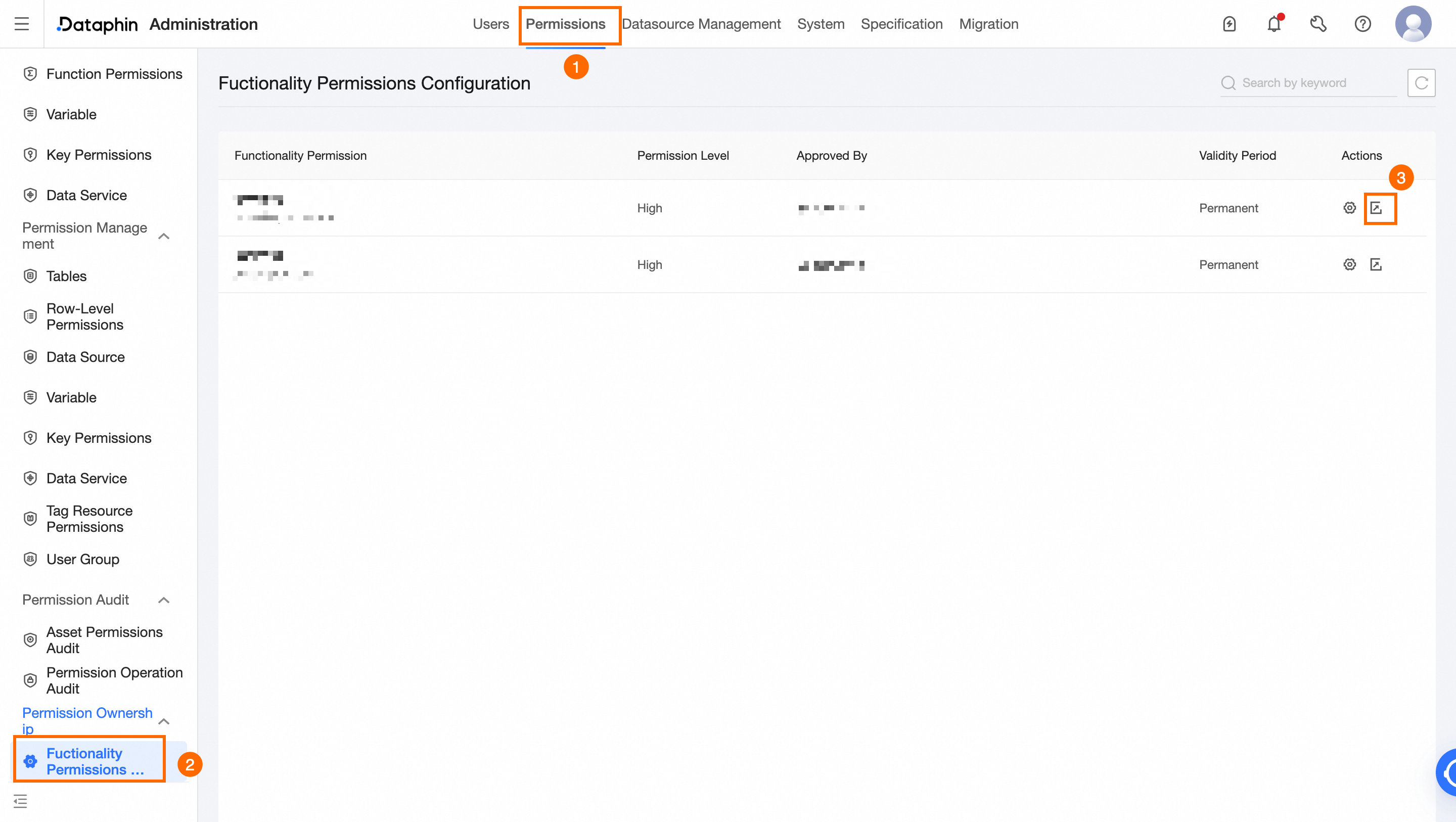Collapse the Permission Audit section
The height and width of the screenshot is (822, 1456).
(164, 600)
